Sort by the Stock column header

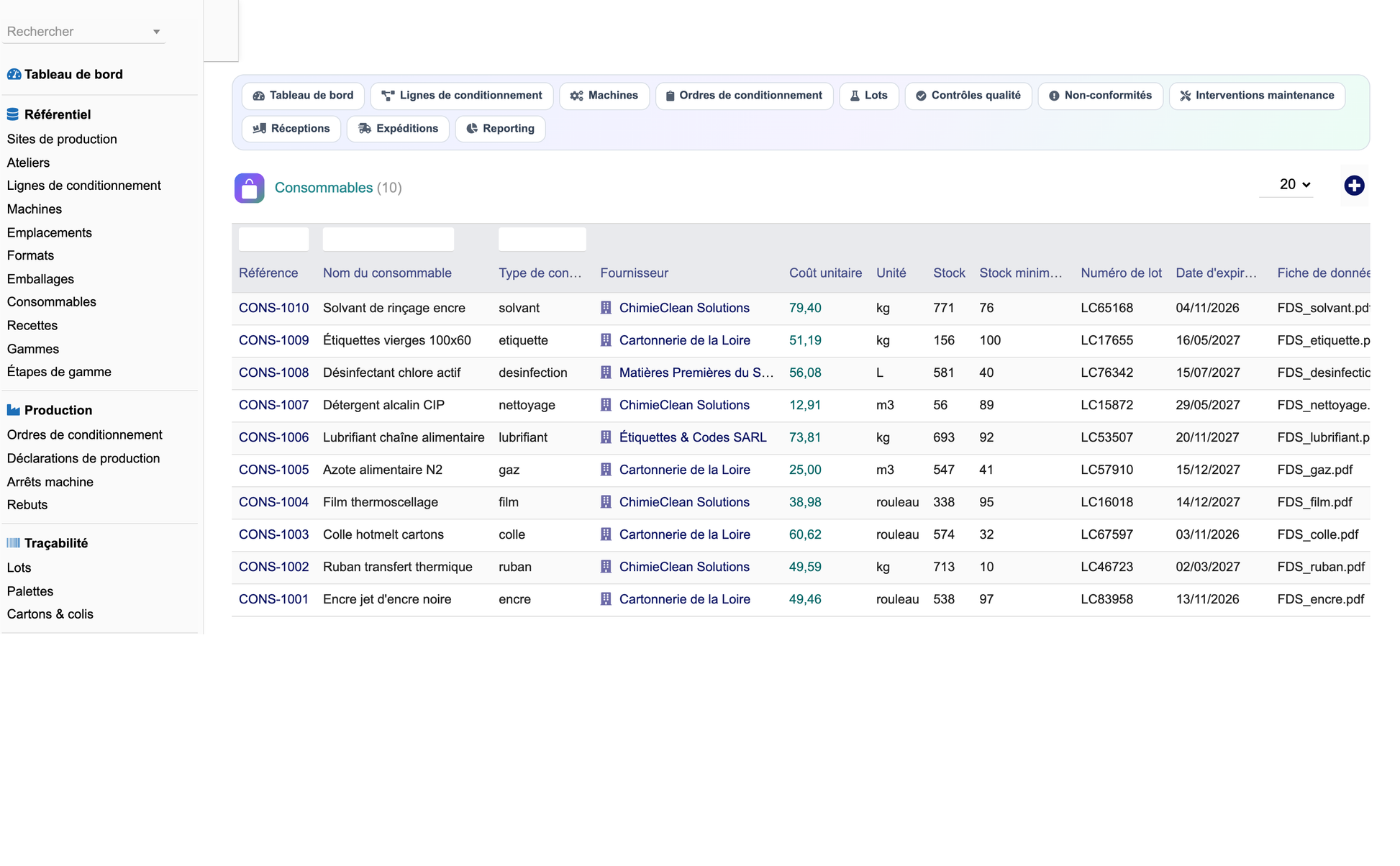pos(949,273)
